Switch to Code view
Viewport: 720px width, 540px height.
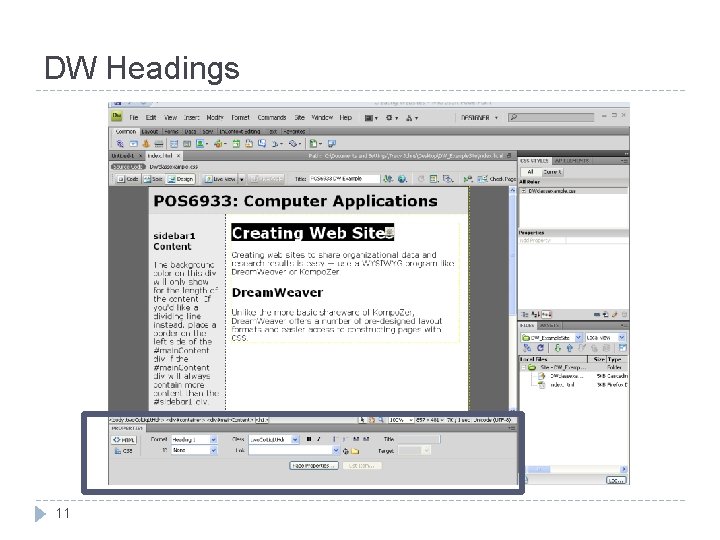click(x=128, y=179)
